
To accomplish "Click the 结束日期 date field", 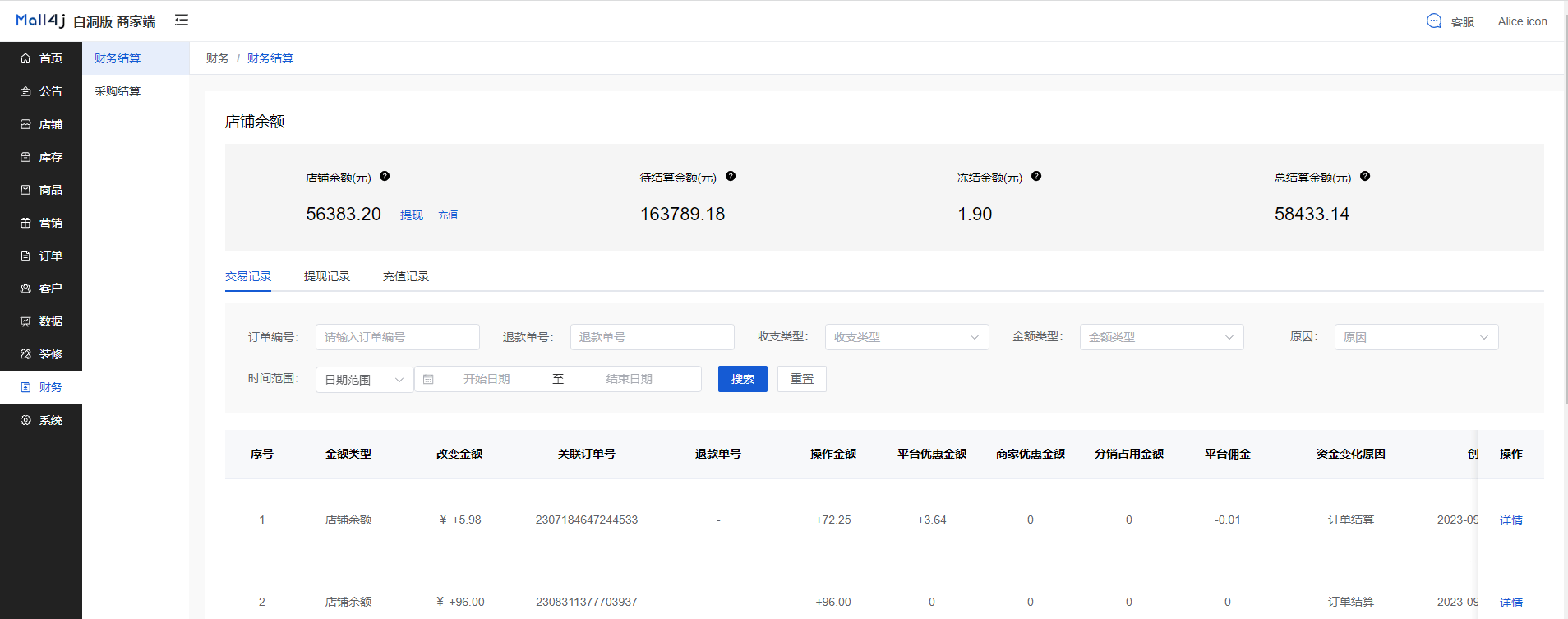I will click(x=630, y=379).
